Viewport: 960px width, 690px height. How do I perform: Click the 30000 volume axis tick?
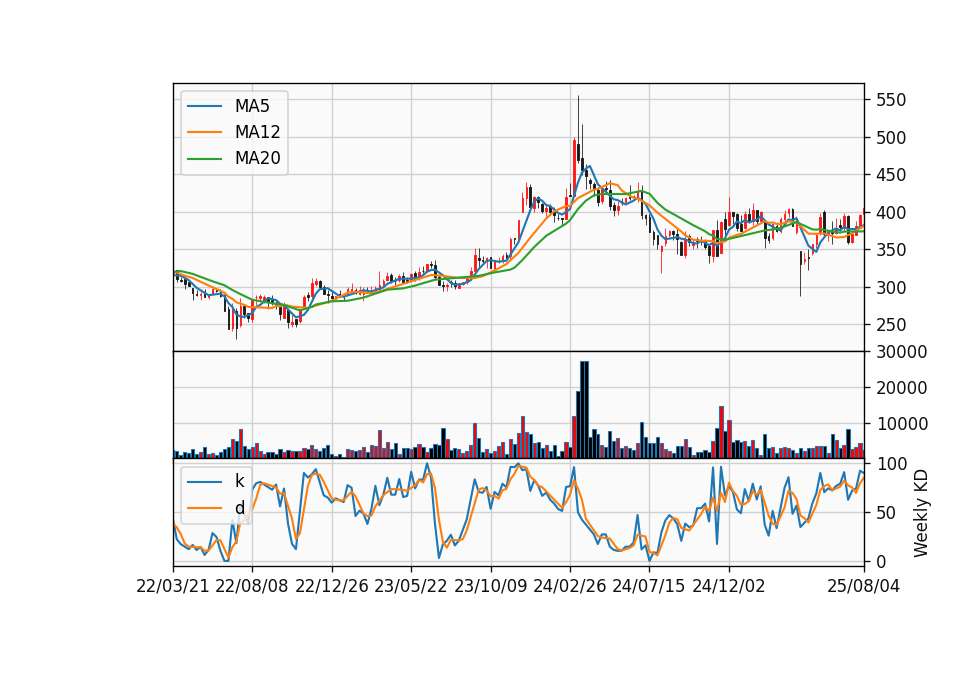point(901,352)
